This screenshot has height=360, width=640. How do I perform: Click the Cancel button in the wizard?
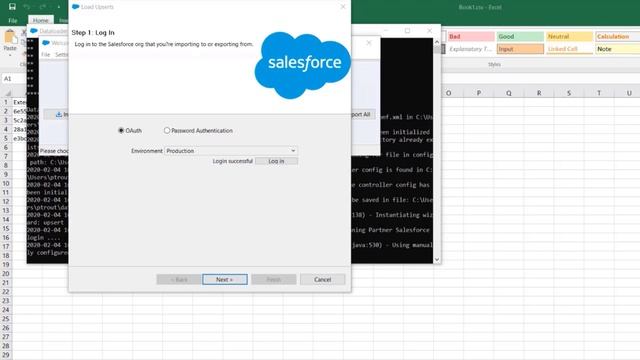(322, 280)
